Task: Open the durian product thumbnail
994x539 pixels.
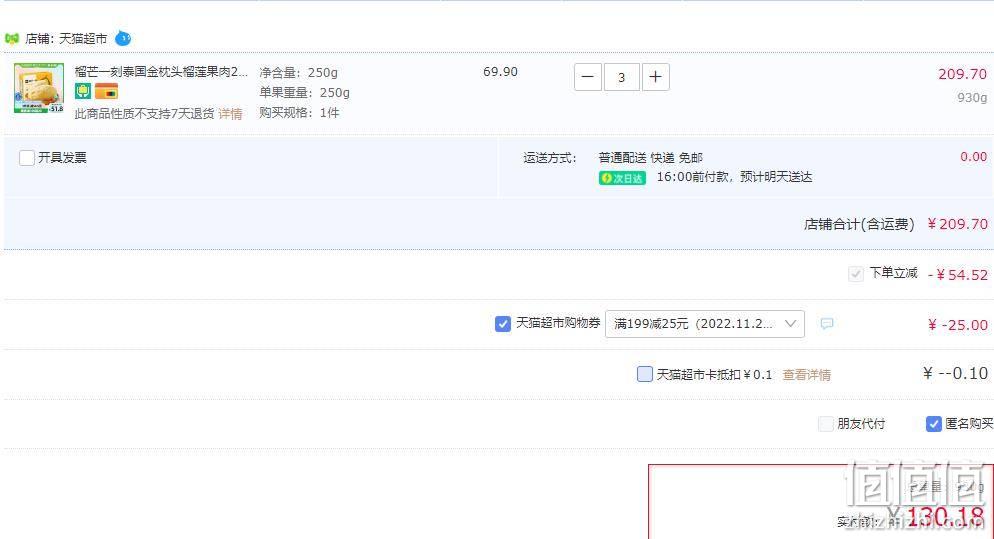Action: click(39, 88)
